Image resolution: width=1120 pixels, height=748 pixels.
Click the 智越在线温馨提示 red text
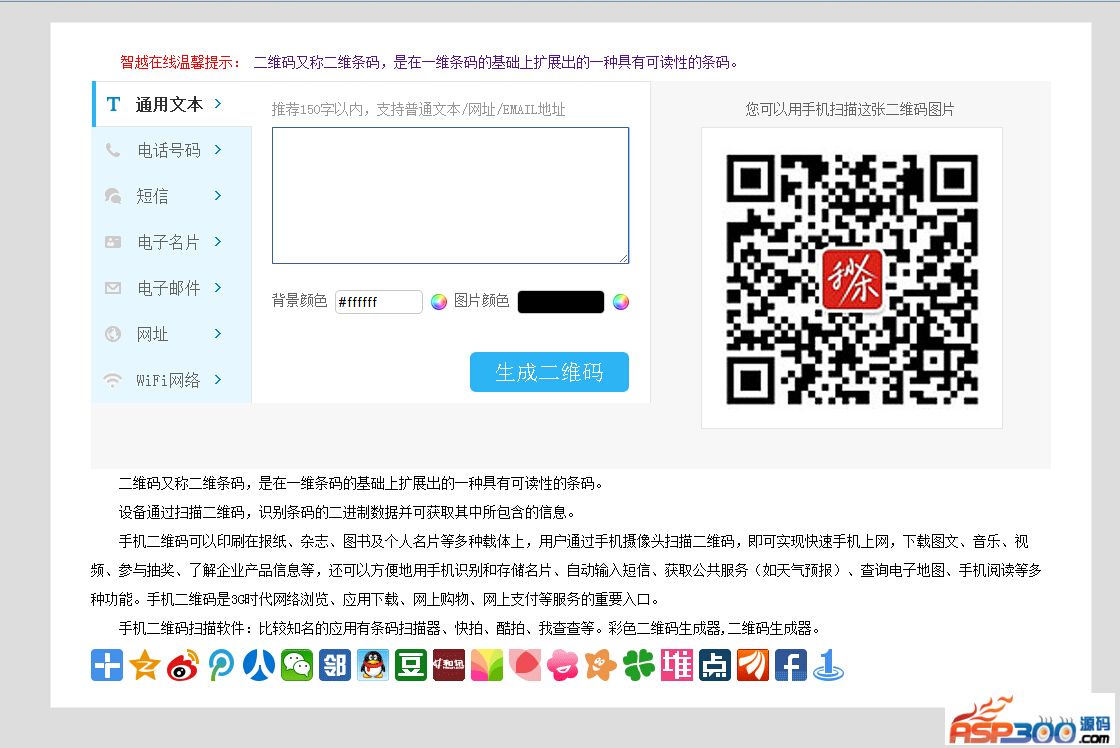tap(181, 62)
